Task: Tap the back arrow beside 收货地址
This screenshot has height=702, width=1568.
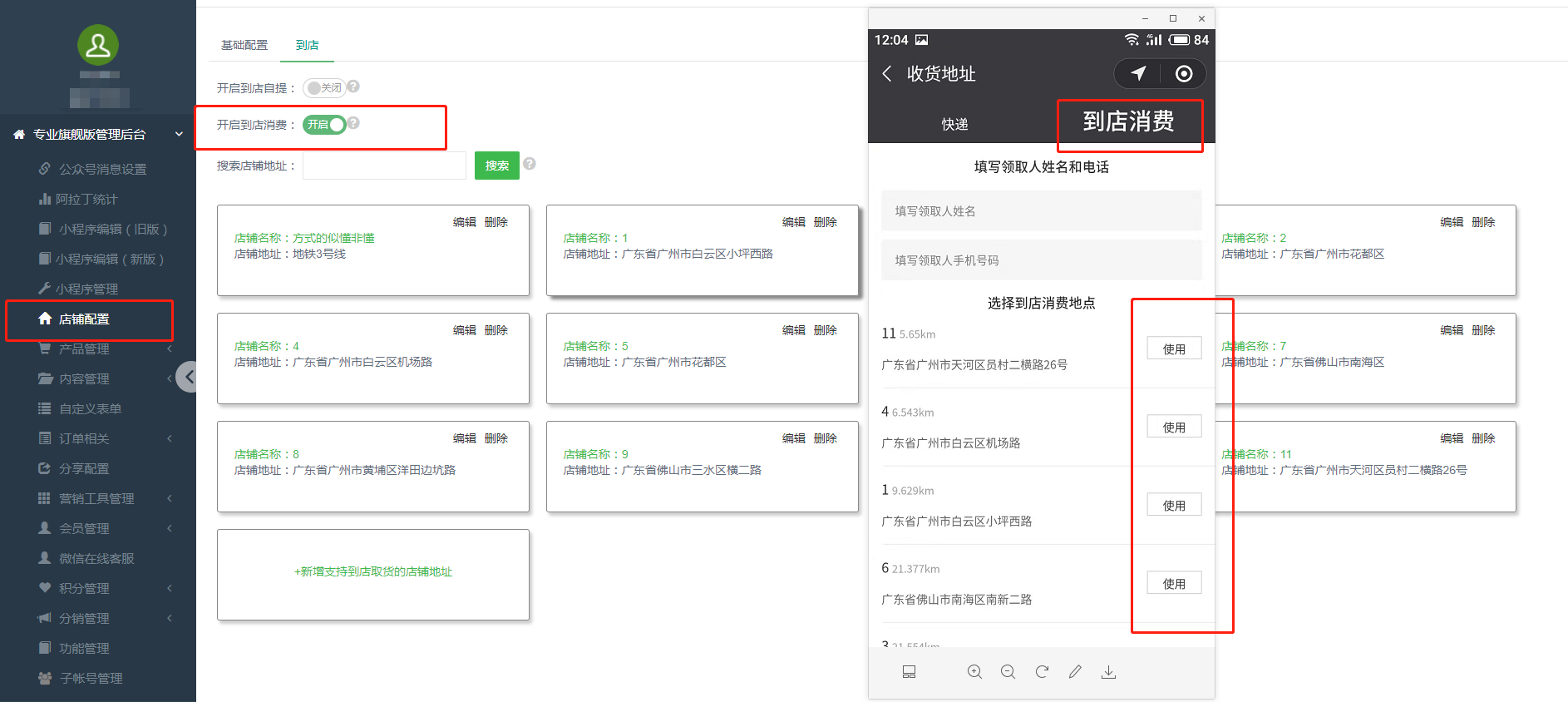Action: tap(887, 73)
